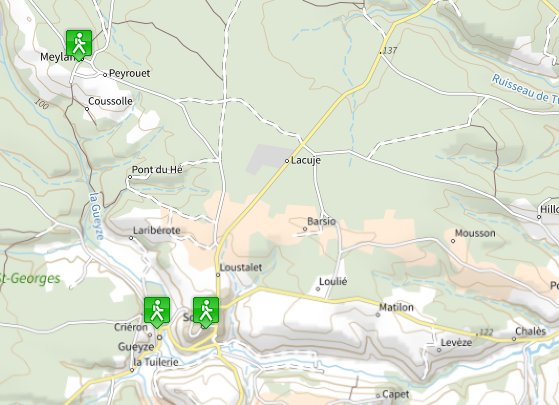Open the hiking marker below Loustalet
The image size is (559, 405).
click(x=206, y=312)
